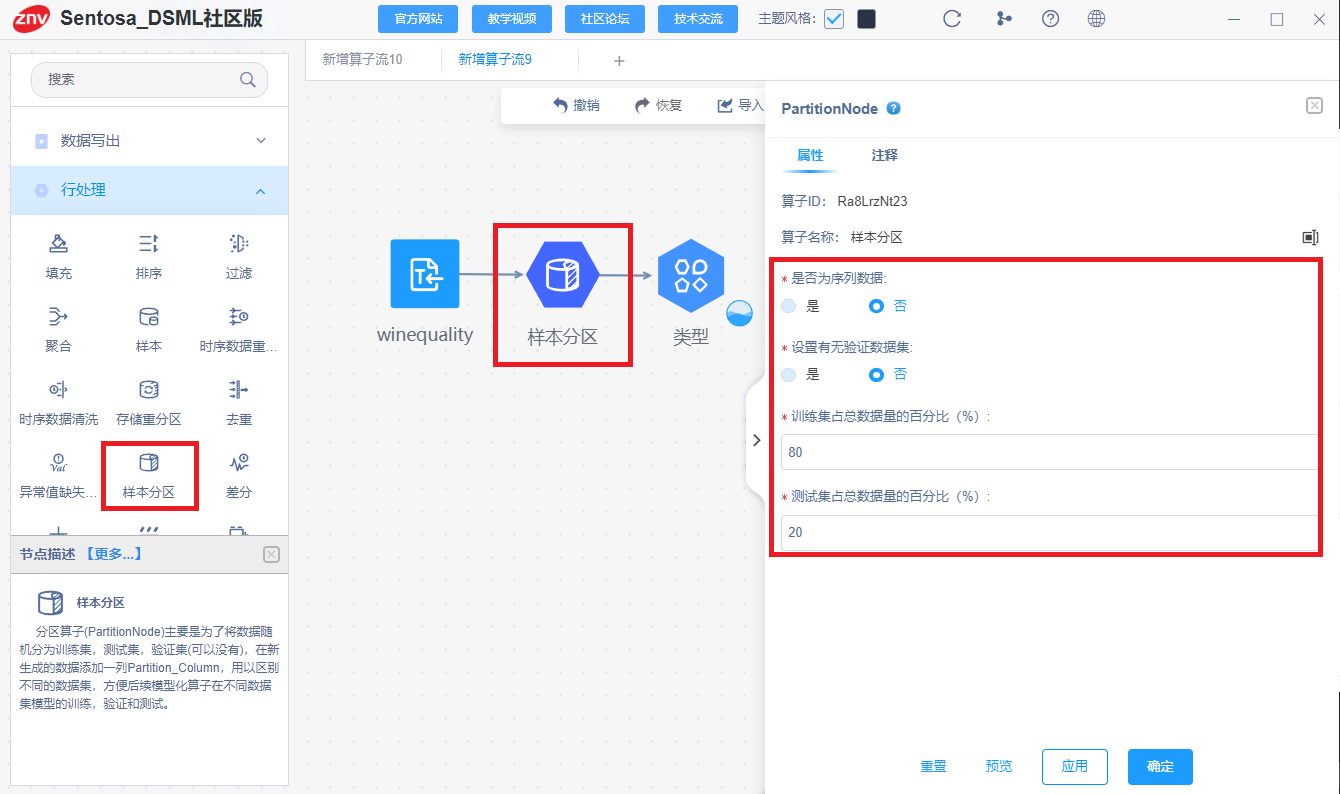Click the globe language icon

pyautogui.click(x=1096, y=19)
